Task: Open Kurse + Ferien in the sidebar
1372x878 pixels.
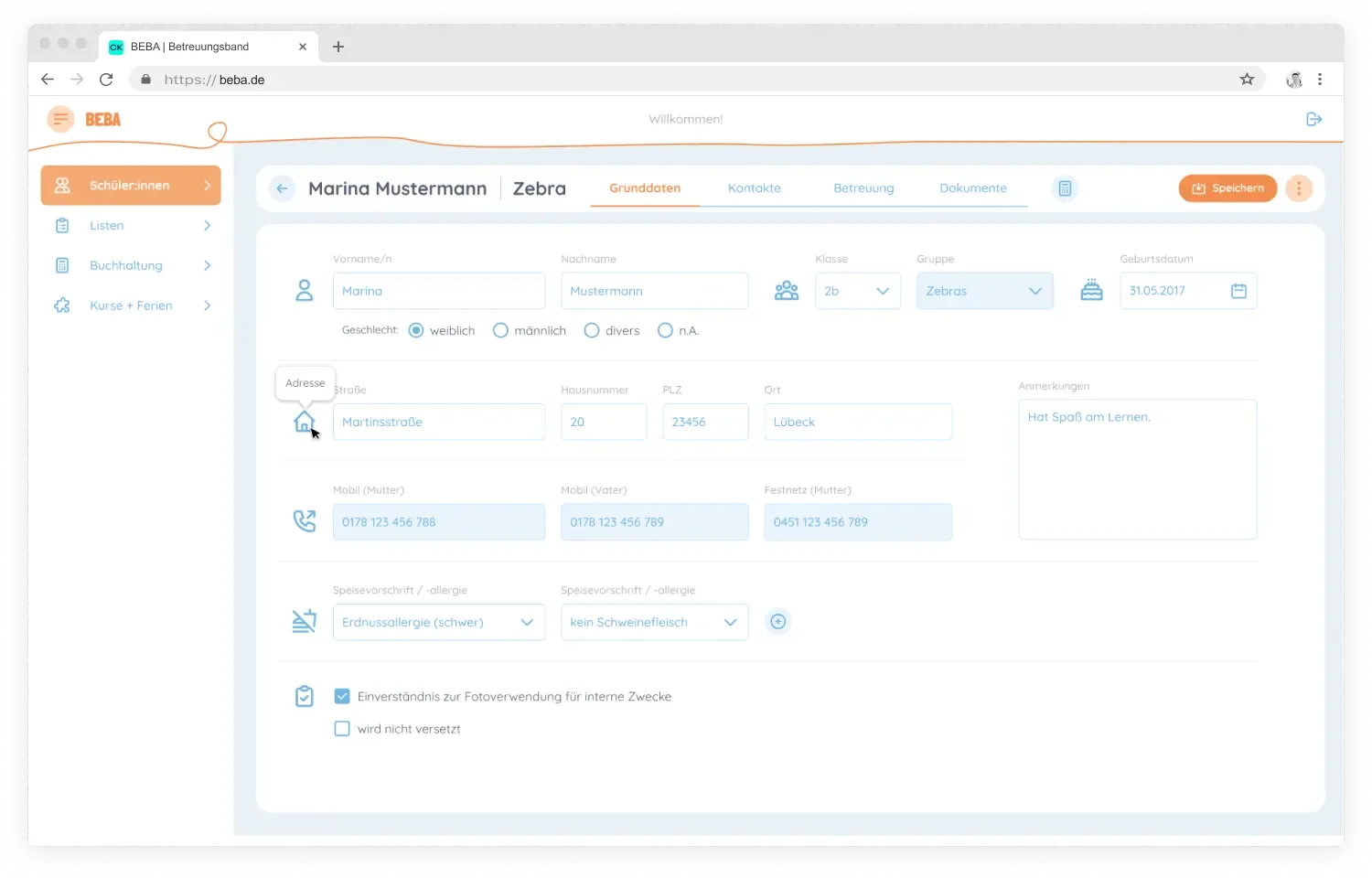Action: coord(131,305)
